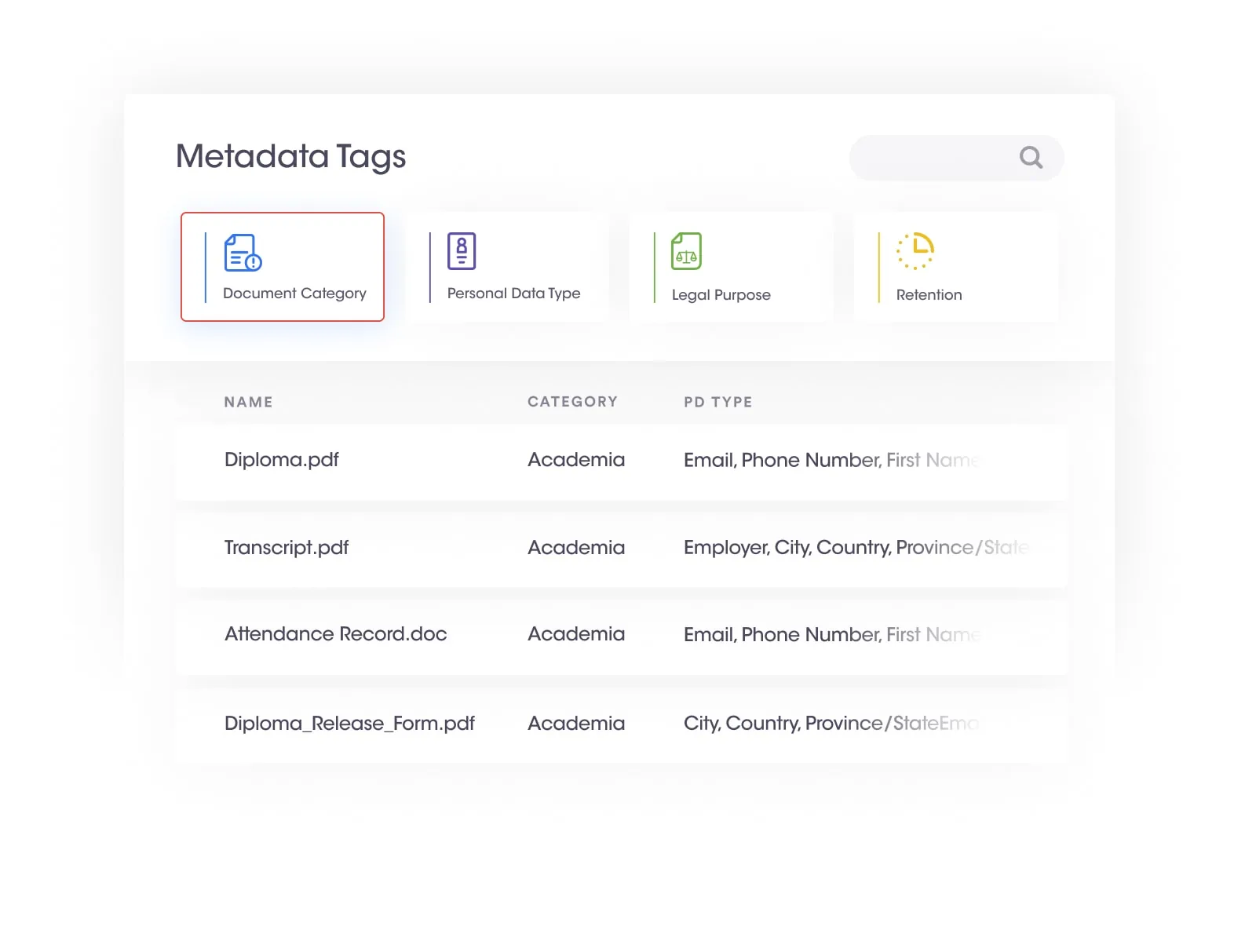Click the search magnifier icon

(1031, 158)
